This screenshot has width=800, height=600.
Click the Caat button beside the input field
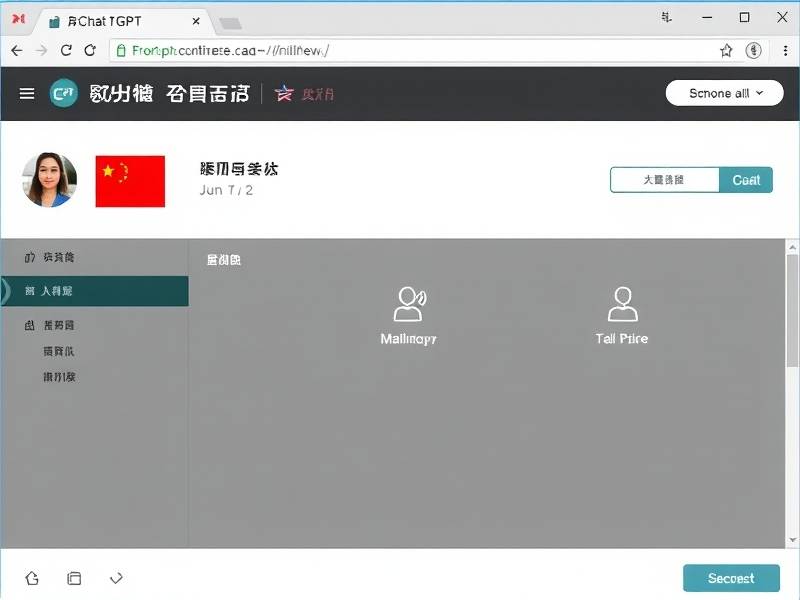point(746,180)
